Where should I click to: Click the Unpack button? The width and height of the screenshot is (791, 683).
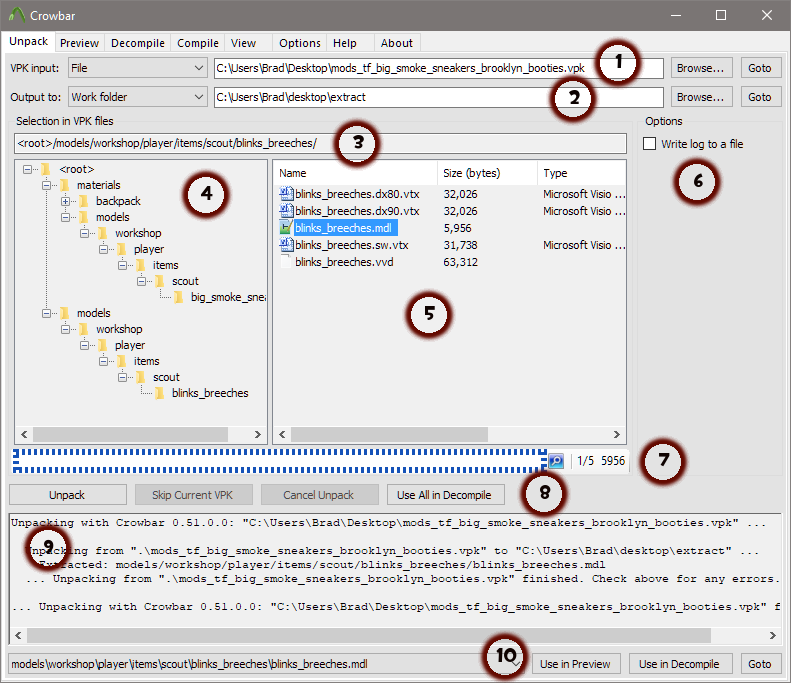tap(68, 495)
